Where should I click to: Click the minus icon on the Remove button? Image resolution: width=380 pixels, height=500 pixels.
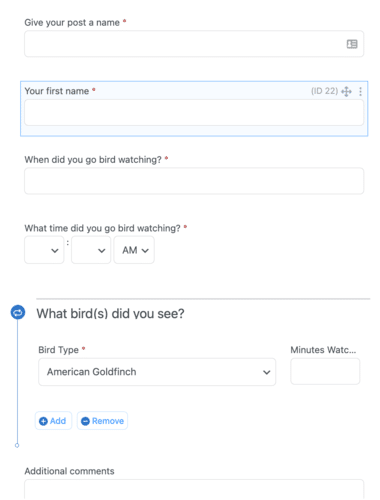coord(85,421)
